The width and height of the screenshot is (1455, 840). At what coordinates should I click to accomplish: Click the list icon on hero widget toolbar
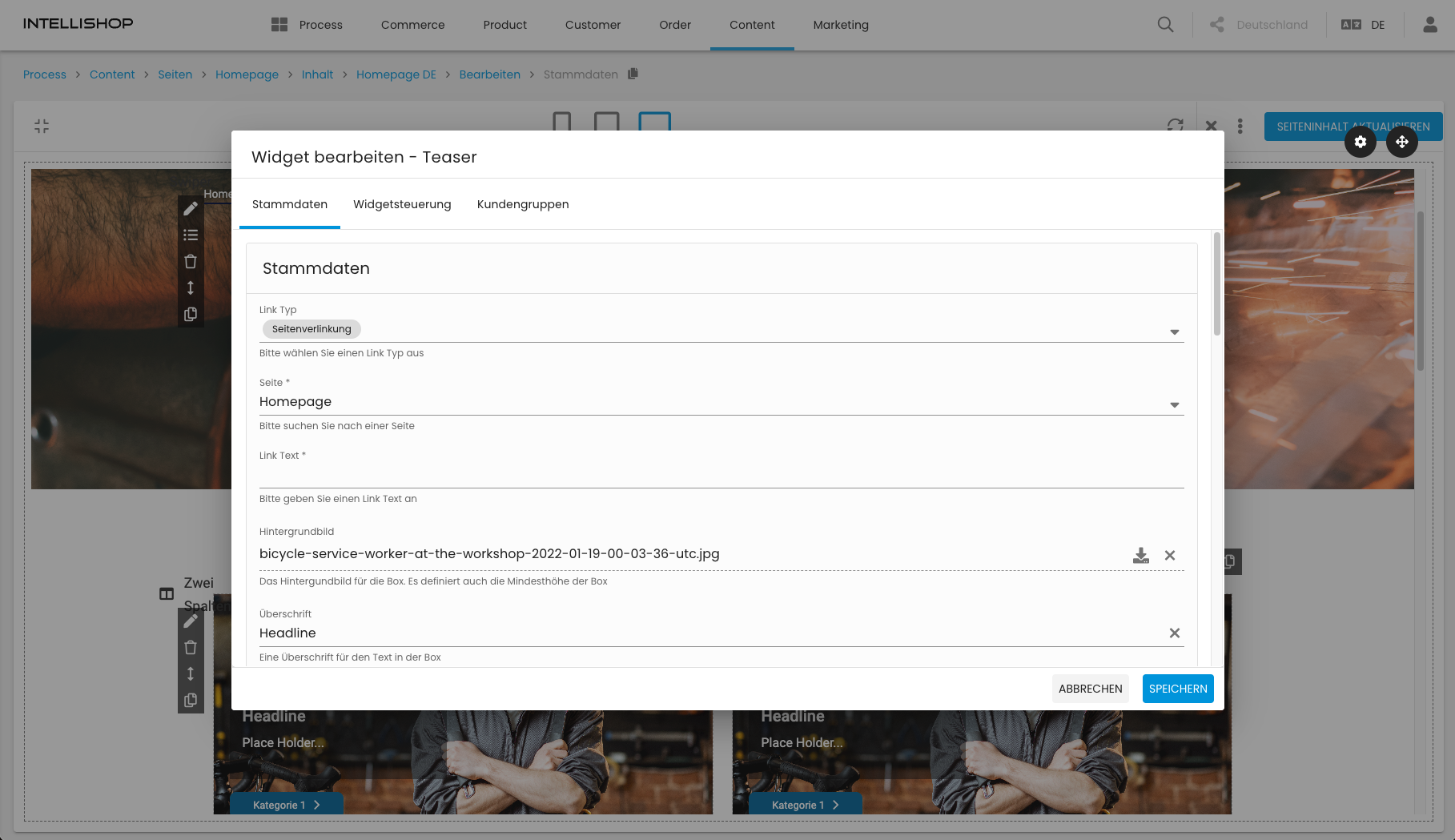tap(191, 235)
